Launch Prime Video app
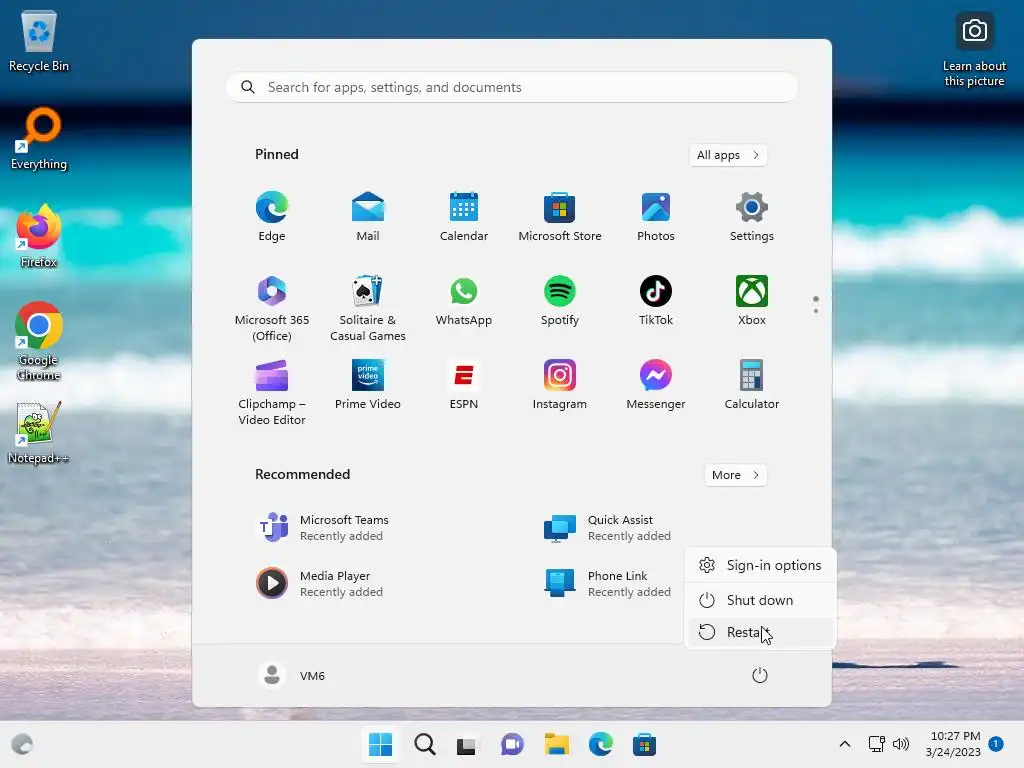Screen dimensions: 1024x768 coord(368,385)
